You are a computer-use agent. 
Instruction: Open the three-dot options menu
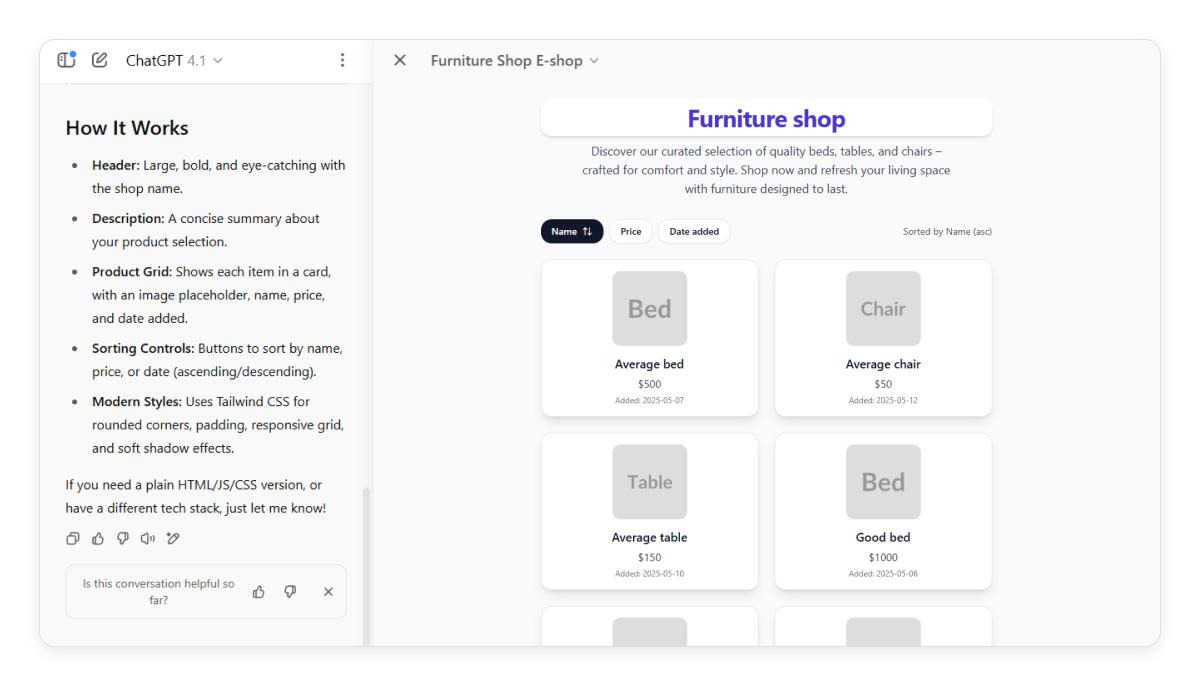tap(343, 60)
